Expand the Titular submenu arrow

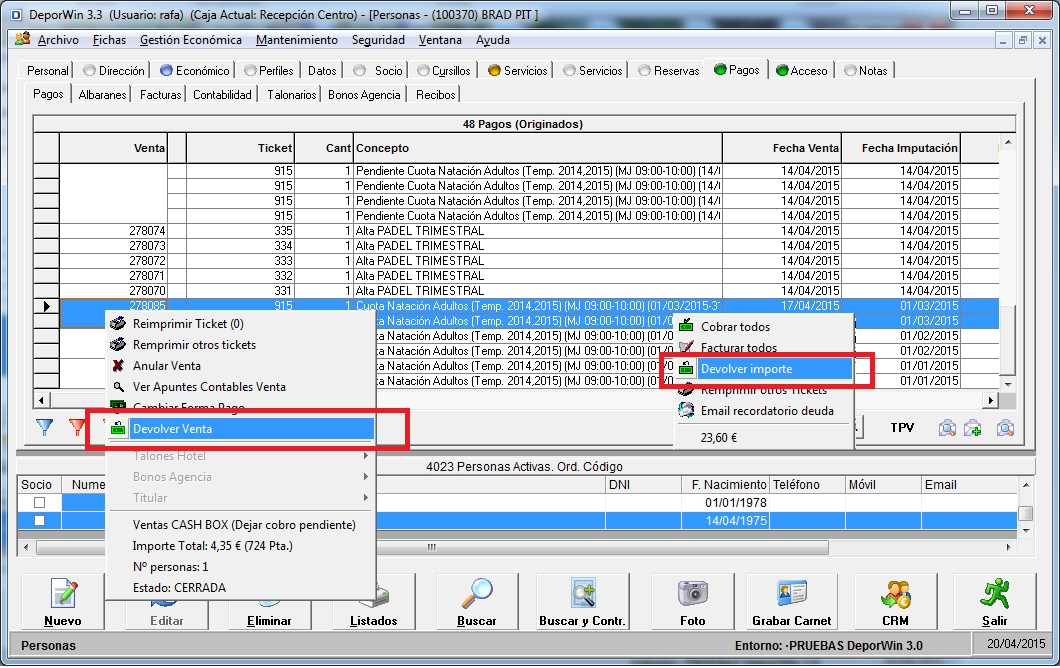[365, 498]
